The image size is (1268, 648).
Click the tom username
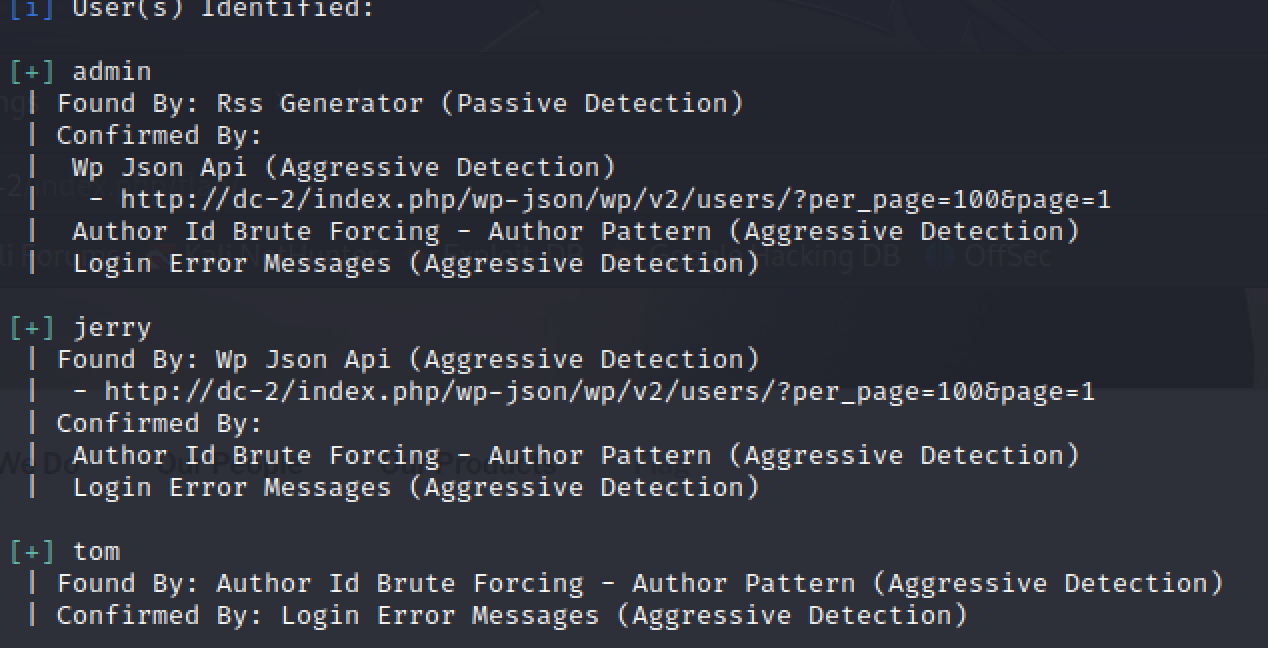(x=96, y=551)
